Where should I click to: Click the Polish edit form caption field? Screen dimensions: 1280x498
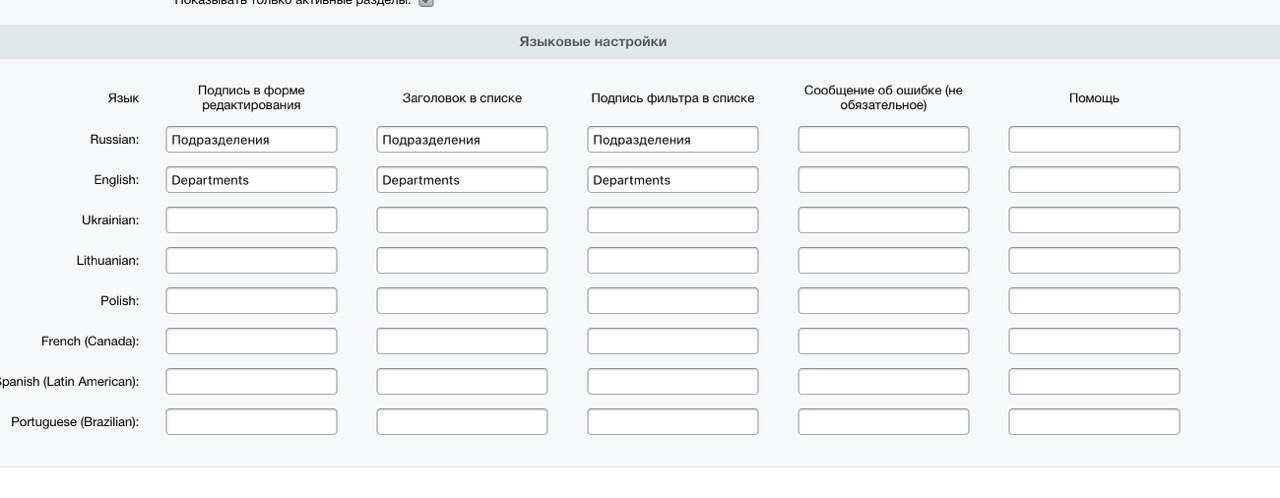(x=251, y=301)
